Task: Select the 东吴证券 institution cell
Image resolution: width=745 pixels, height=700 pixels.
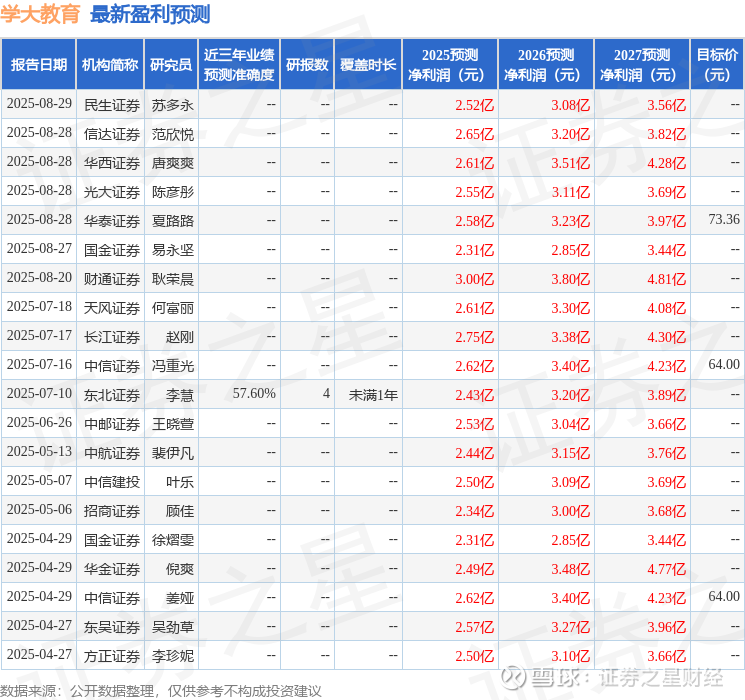Action: pyautogui.click(x=112, y=627)
